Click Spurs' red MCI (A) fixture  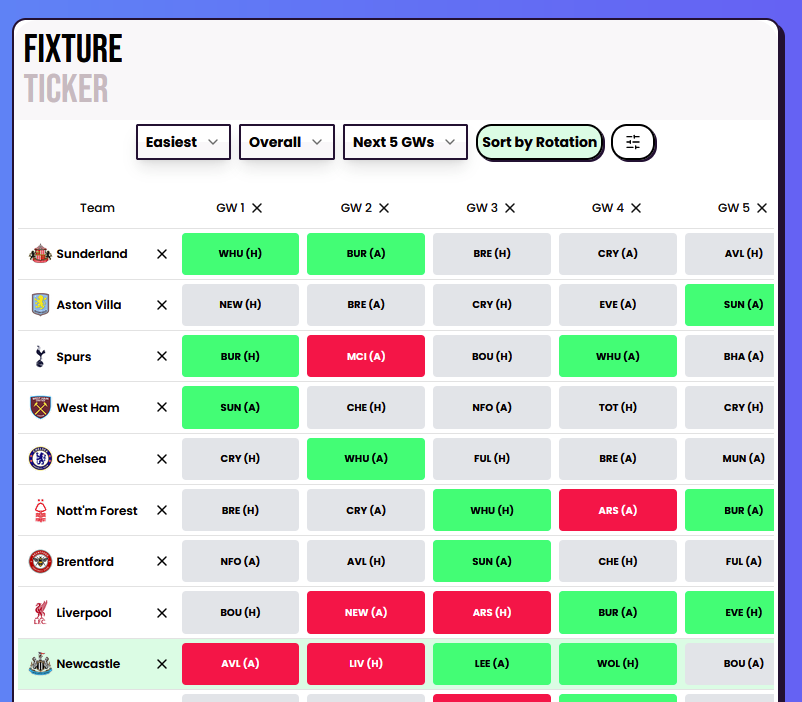365,356
